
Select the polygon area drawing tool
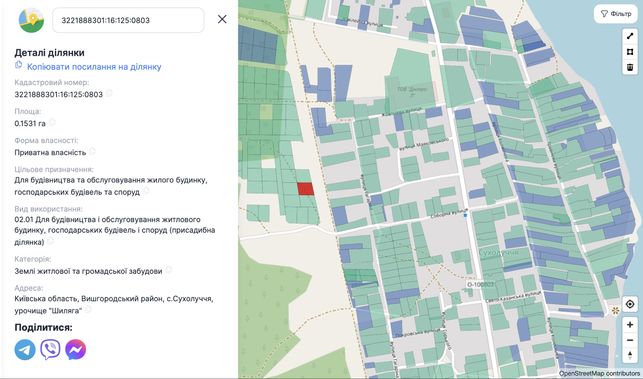[630, 52]
